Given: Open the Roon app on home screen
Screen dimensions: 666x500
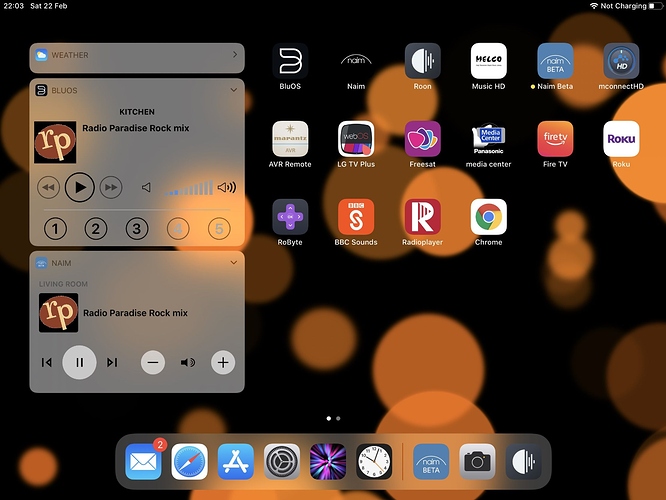Looking at the screenshot, I should [x=422, y=61].
